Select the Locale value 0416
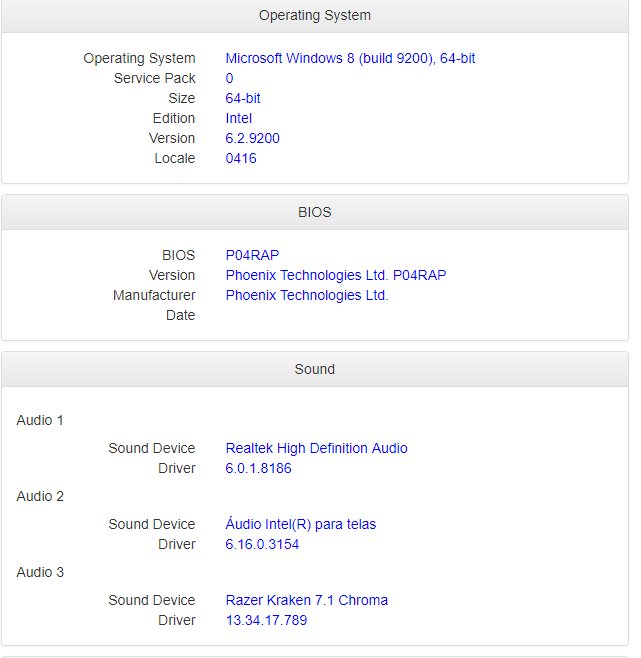This screenshot has width=641, height=658. click(241, 158)
